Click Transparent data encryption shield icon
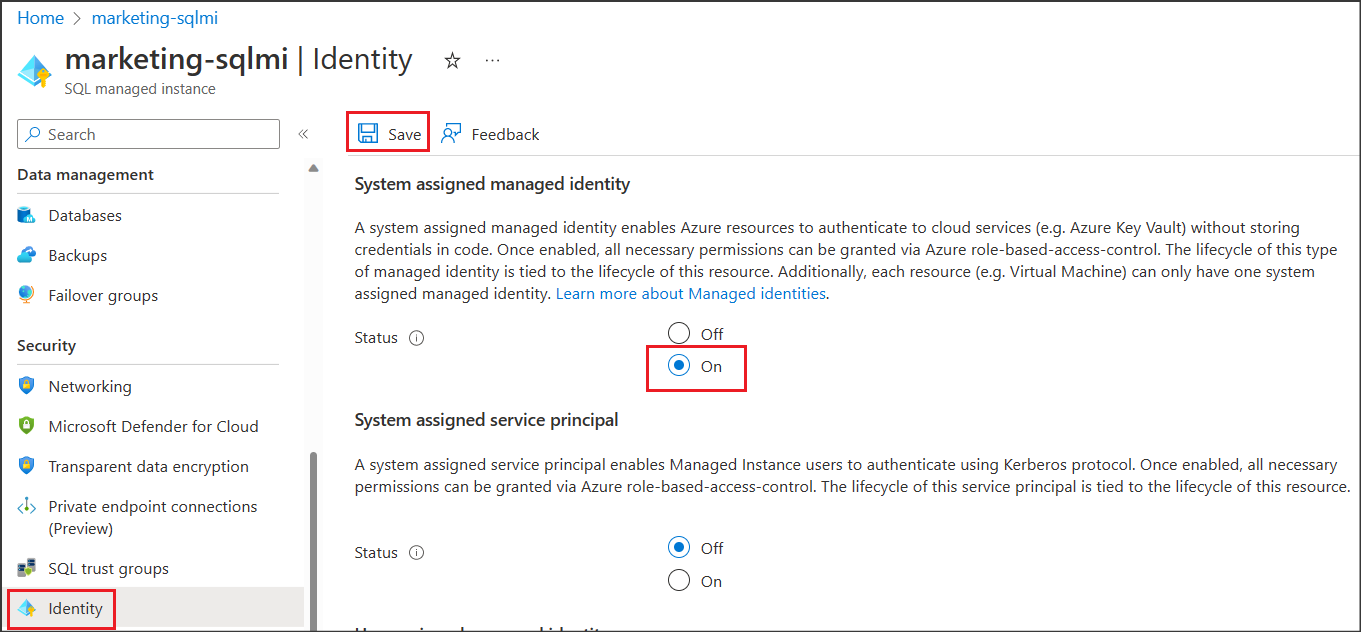 pos(27,467)
